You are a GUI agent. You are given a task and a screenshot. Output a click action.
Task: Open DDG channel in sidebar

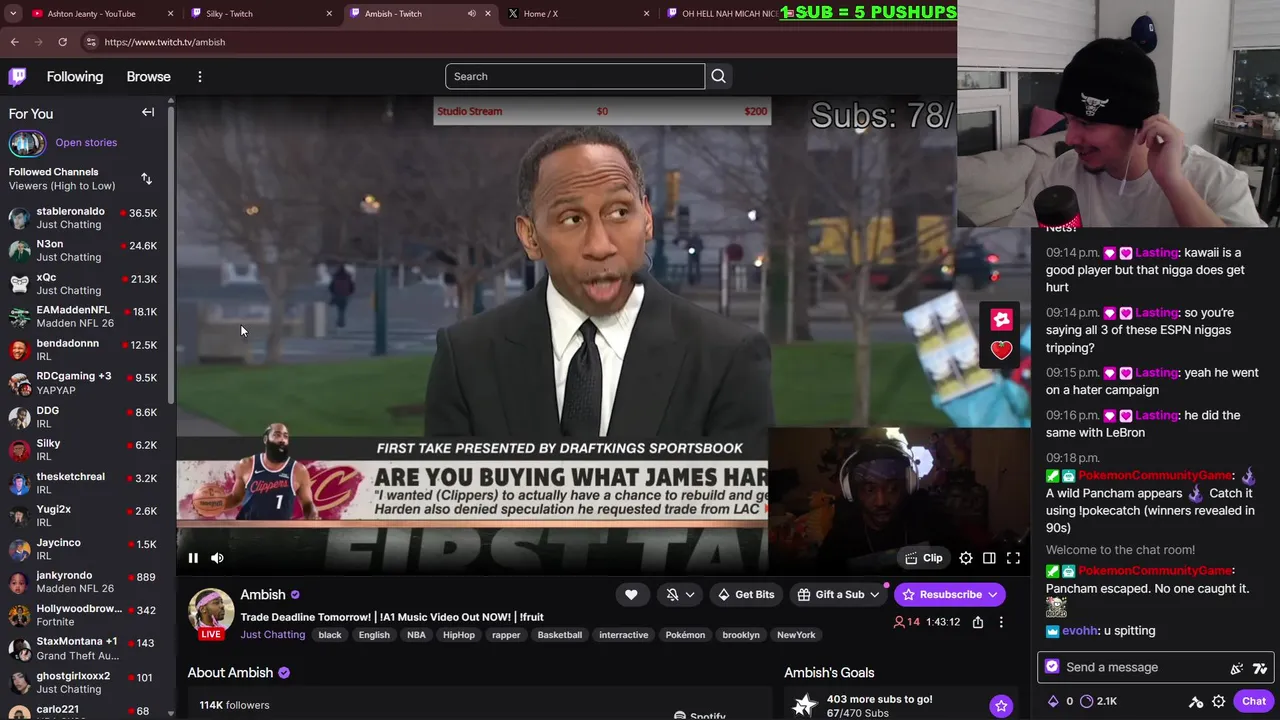point(84,417)
